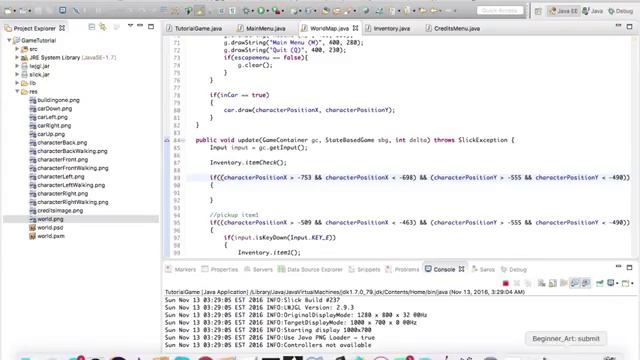This screenshot has width=640, height=360.
Task: Expand the src folder
Action: 17,49
